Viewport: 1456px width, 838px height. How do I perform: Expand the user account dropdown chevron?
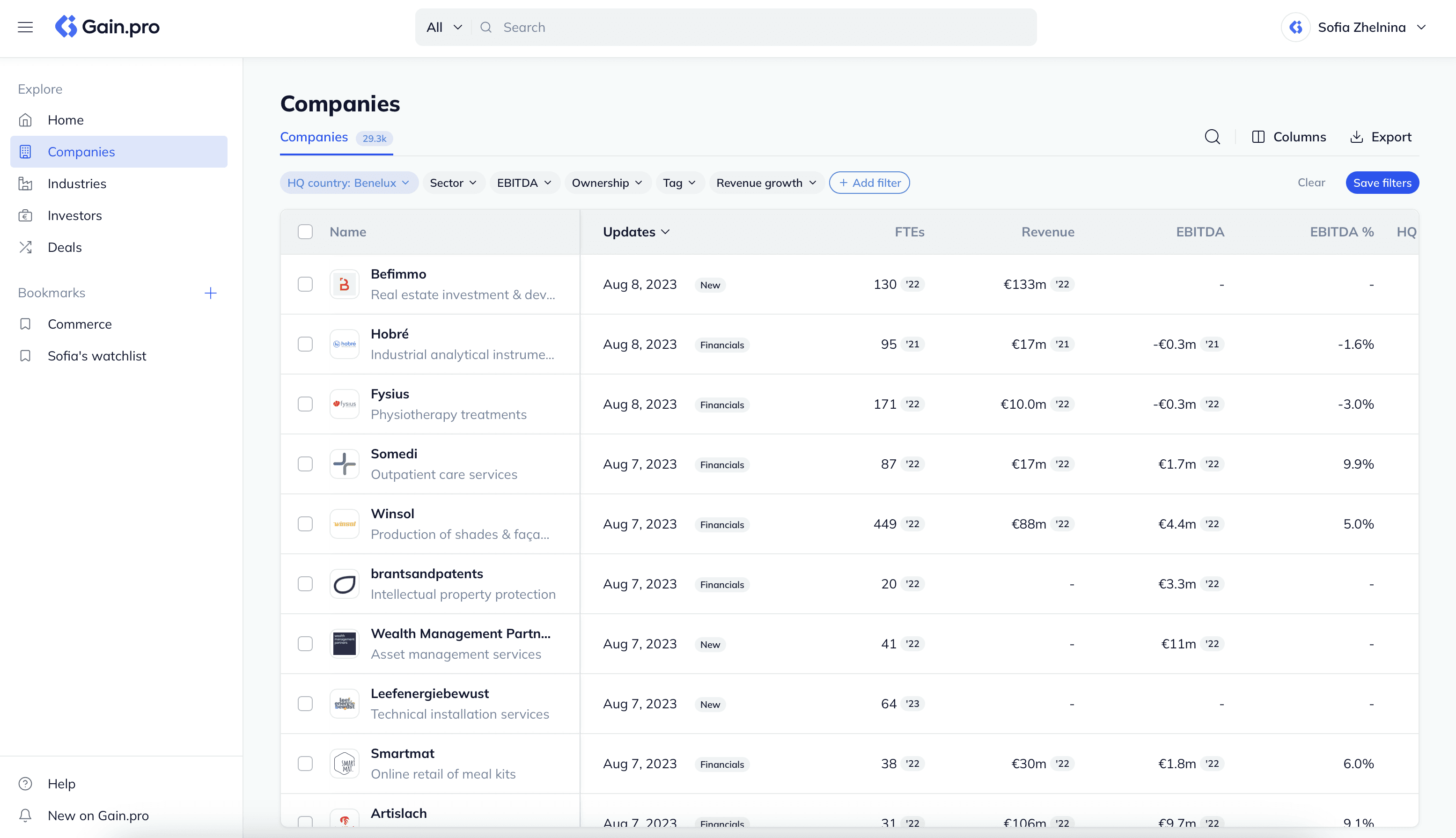[x=1421, y=27]
